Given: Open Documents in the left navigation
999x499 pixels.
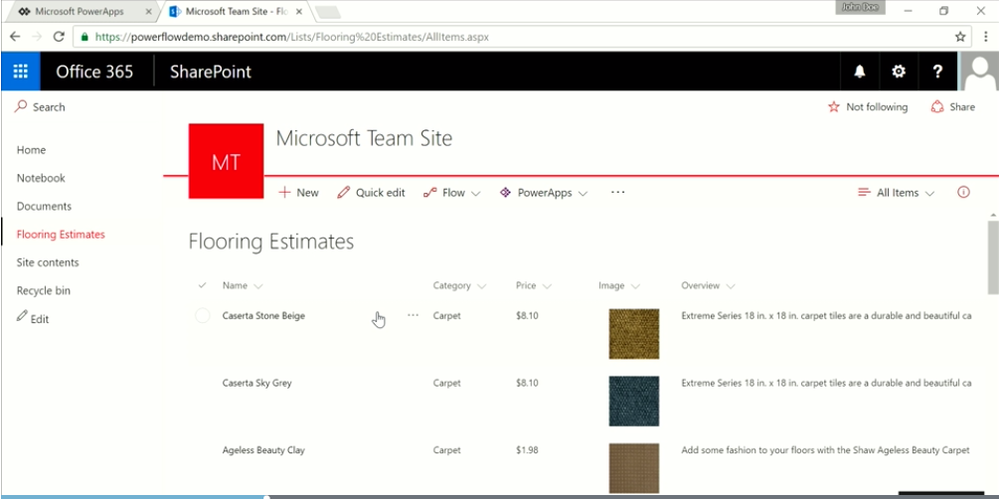Looking at the screenshot, I should (44, 206).
